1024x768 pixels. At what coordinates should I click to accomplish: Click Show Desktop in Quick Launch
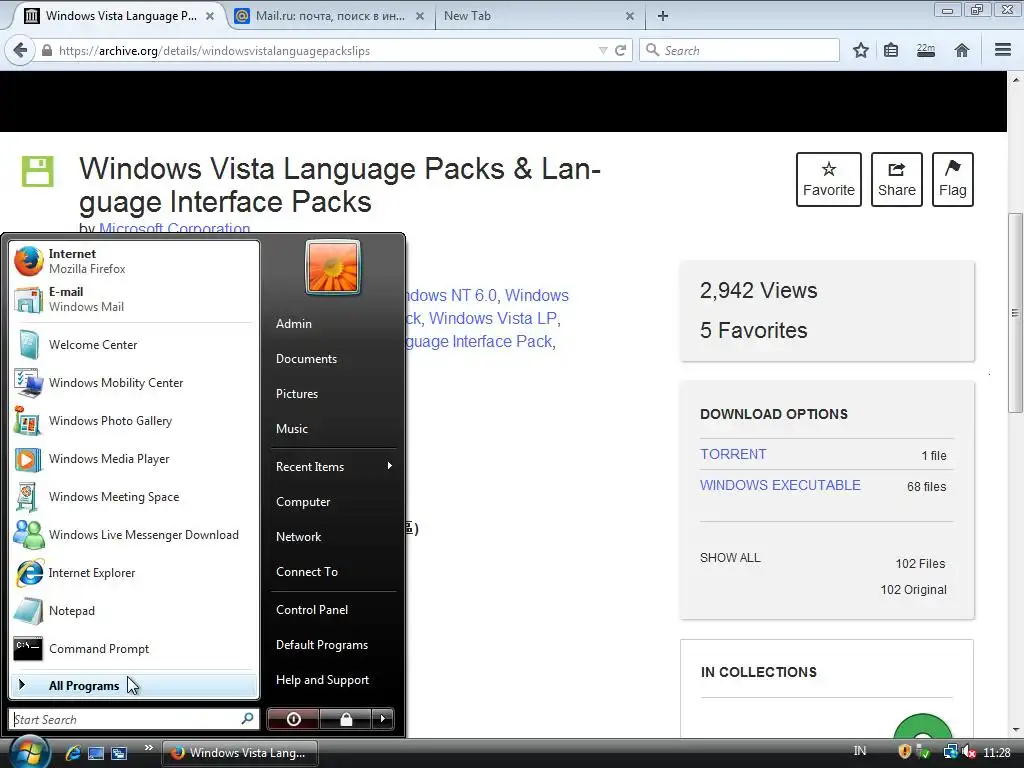pos(96,753)
